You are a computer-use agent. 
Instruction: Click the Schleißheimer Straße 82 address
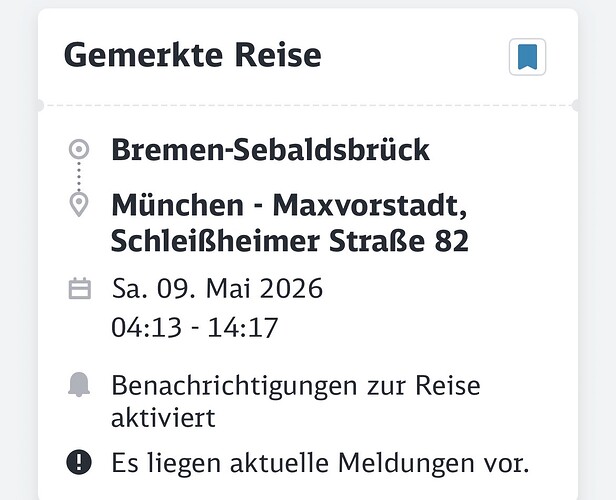click(290, 241)
